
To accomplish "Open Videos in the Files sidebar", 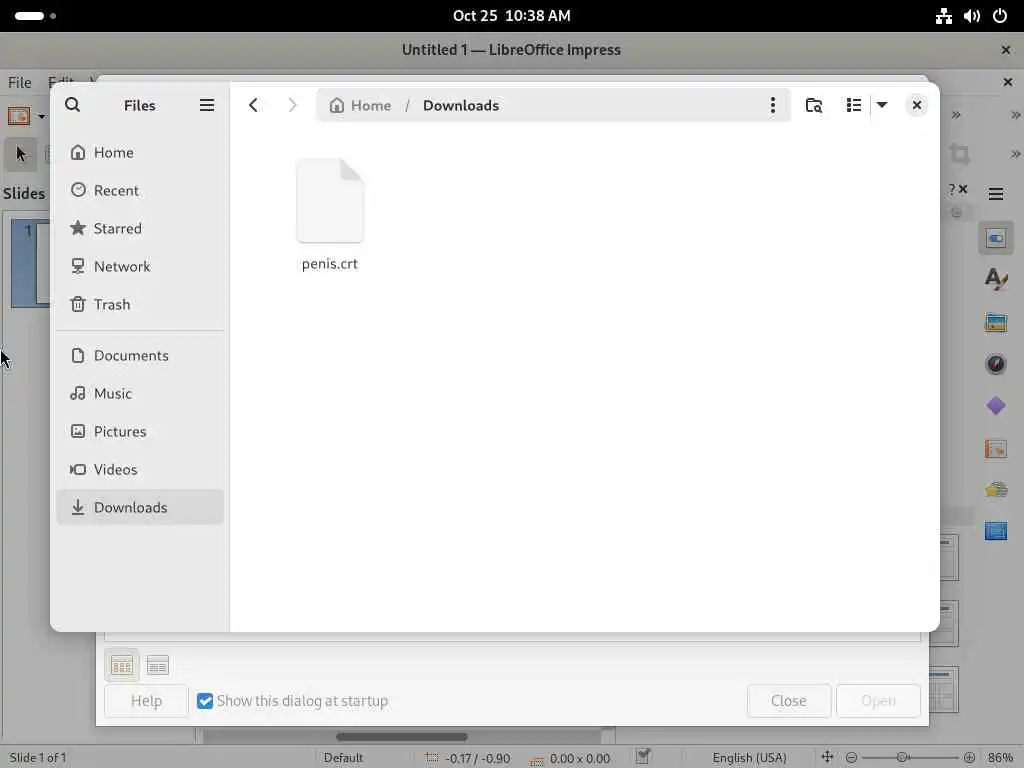I will coord(140,469).
